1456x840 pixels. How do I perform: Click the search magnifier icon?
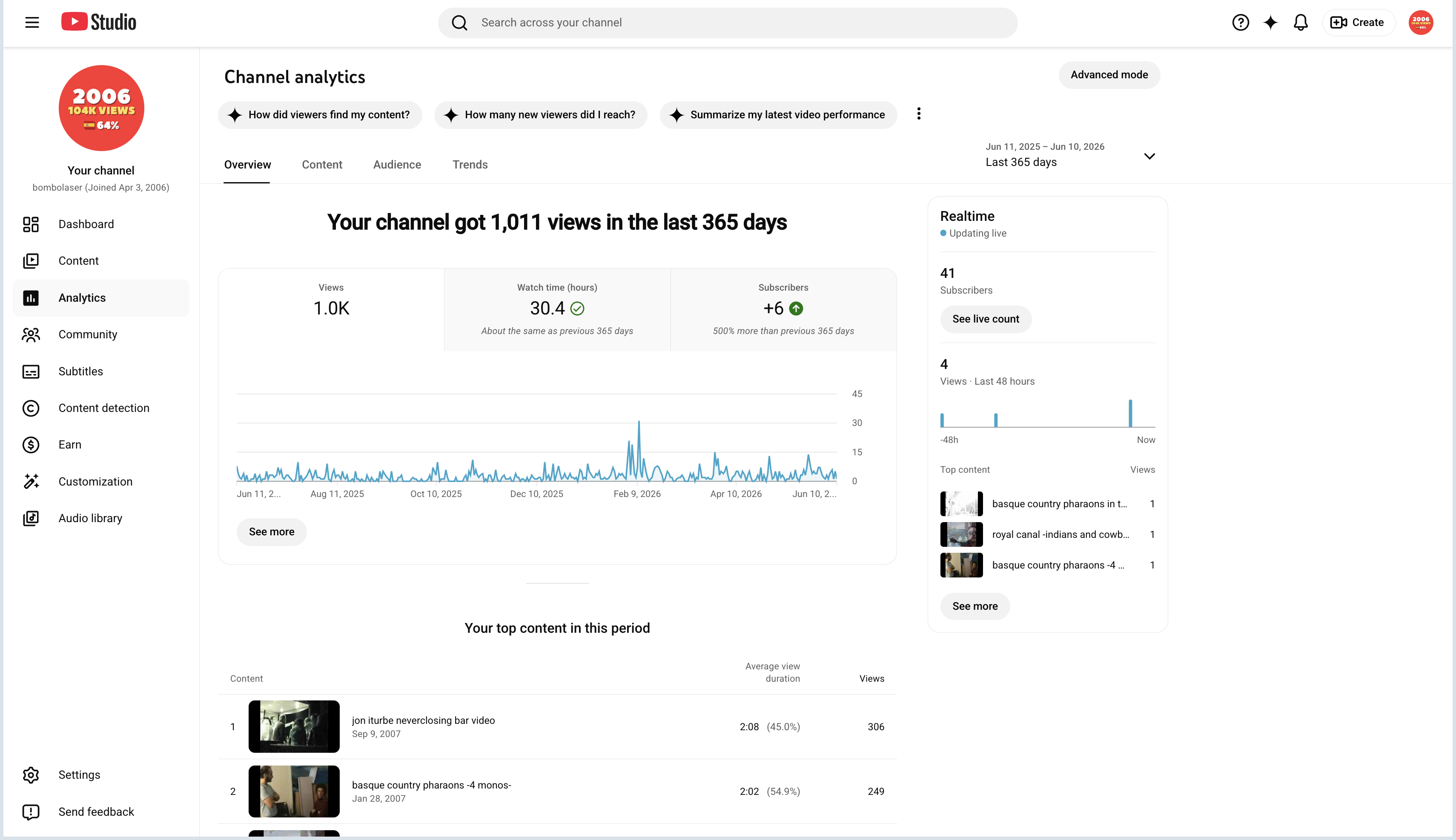459,23
